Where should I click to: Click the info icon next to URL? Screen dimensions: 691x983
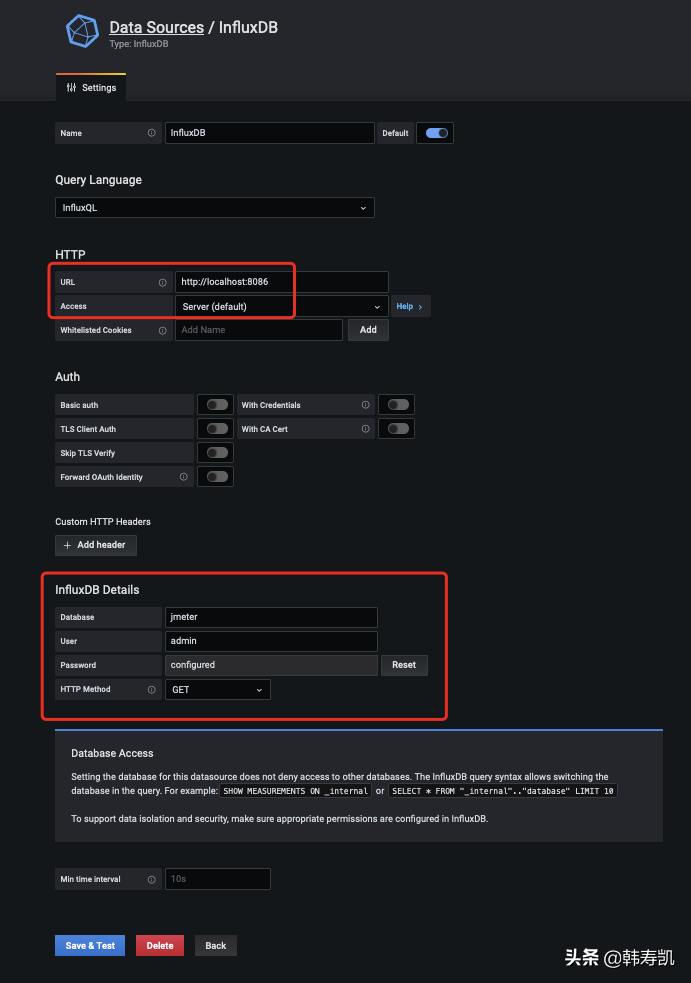click(162, 281)
